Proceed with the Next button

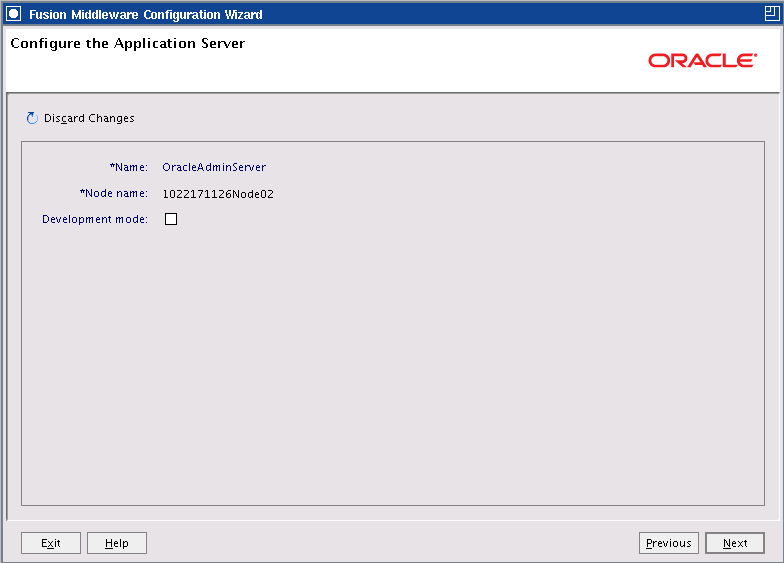point(735,543)
